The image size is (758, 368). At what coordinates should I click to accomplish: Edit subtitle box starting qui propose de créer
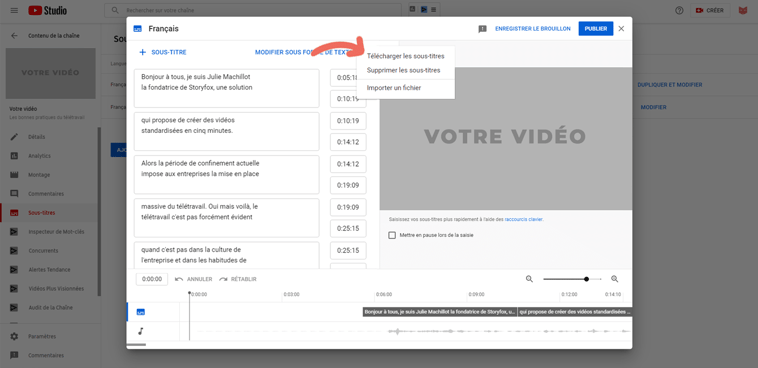[x=227, y=132]
